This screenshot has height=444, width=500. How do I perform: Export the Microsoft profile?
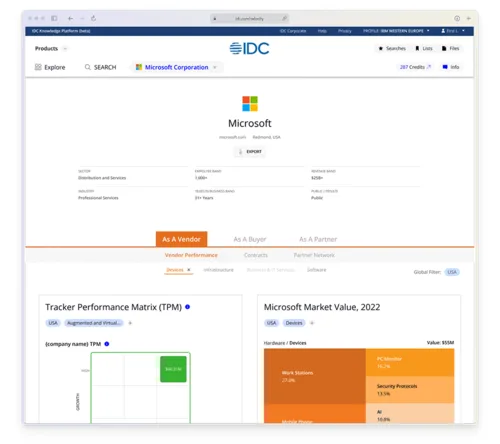tap(250, 152)
